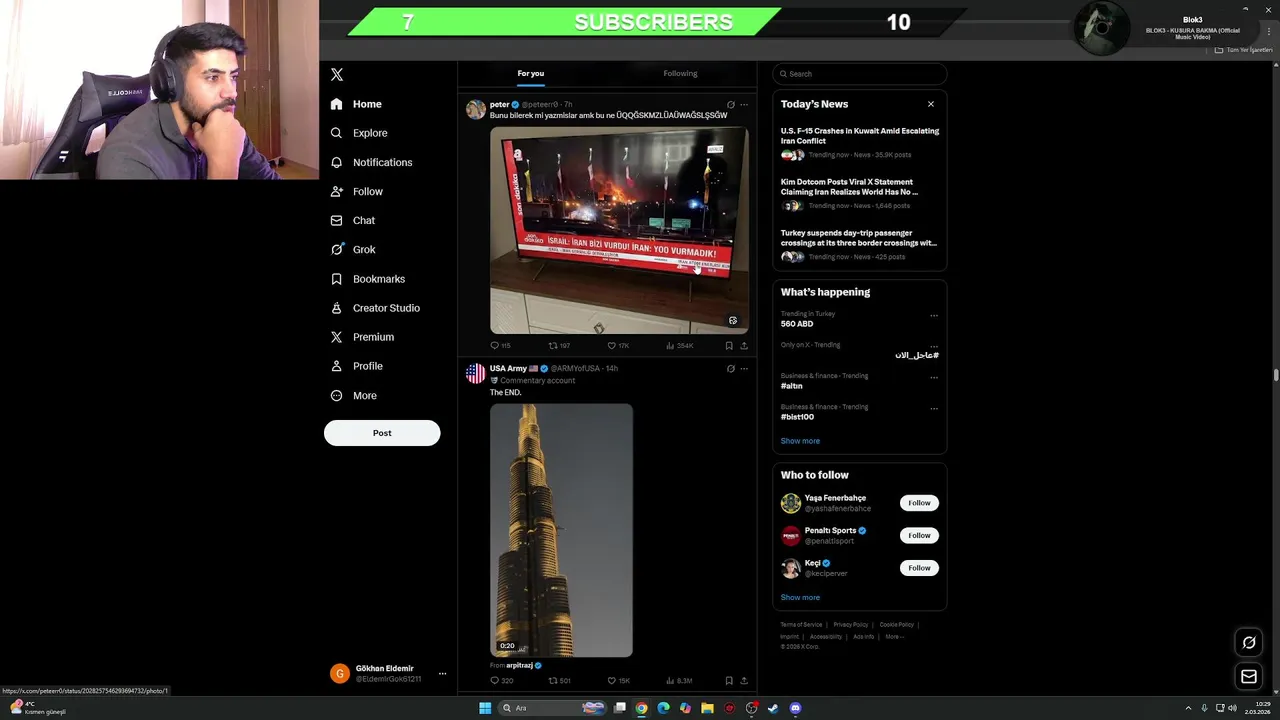Play the Burj Khalifa video in USA Army post

point(561,530)
